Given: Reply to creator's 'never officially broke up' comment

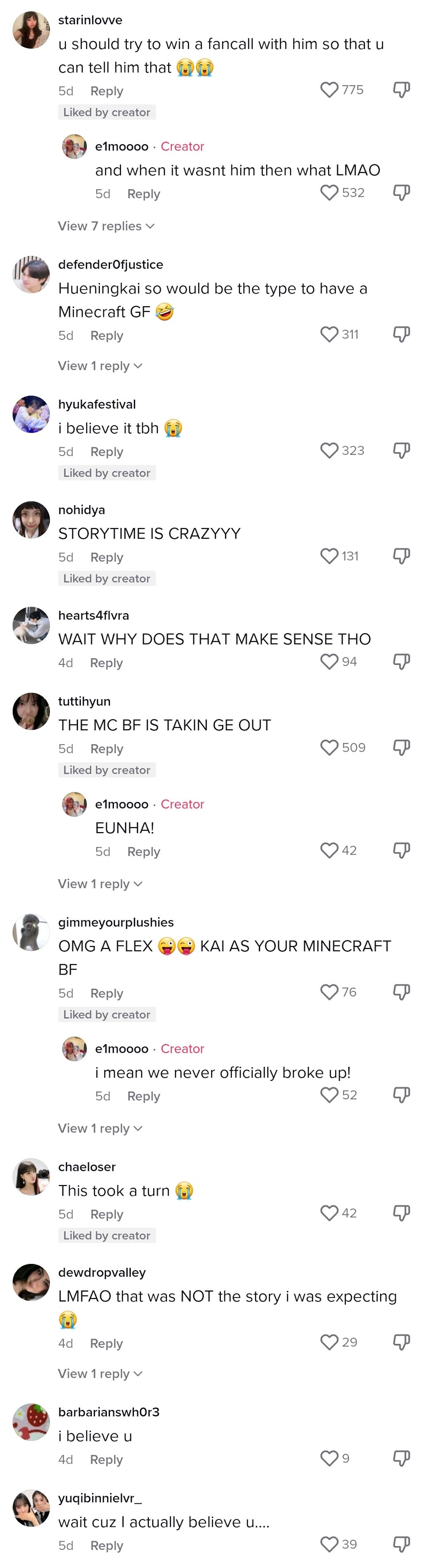Looking at the screenshot, I should point(144,1096).
